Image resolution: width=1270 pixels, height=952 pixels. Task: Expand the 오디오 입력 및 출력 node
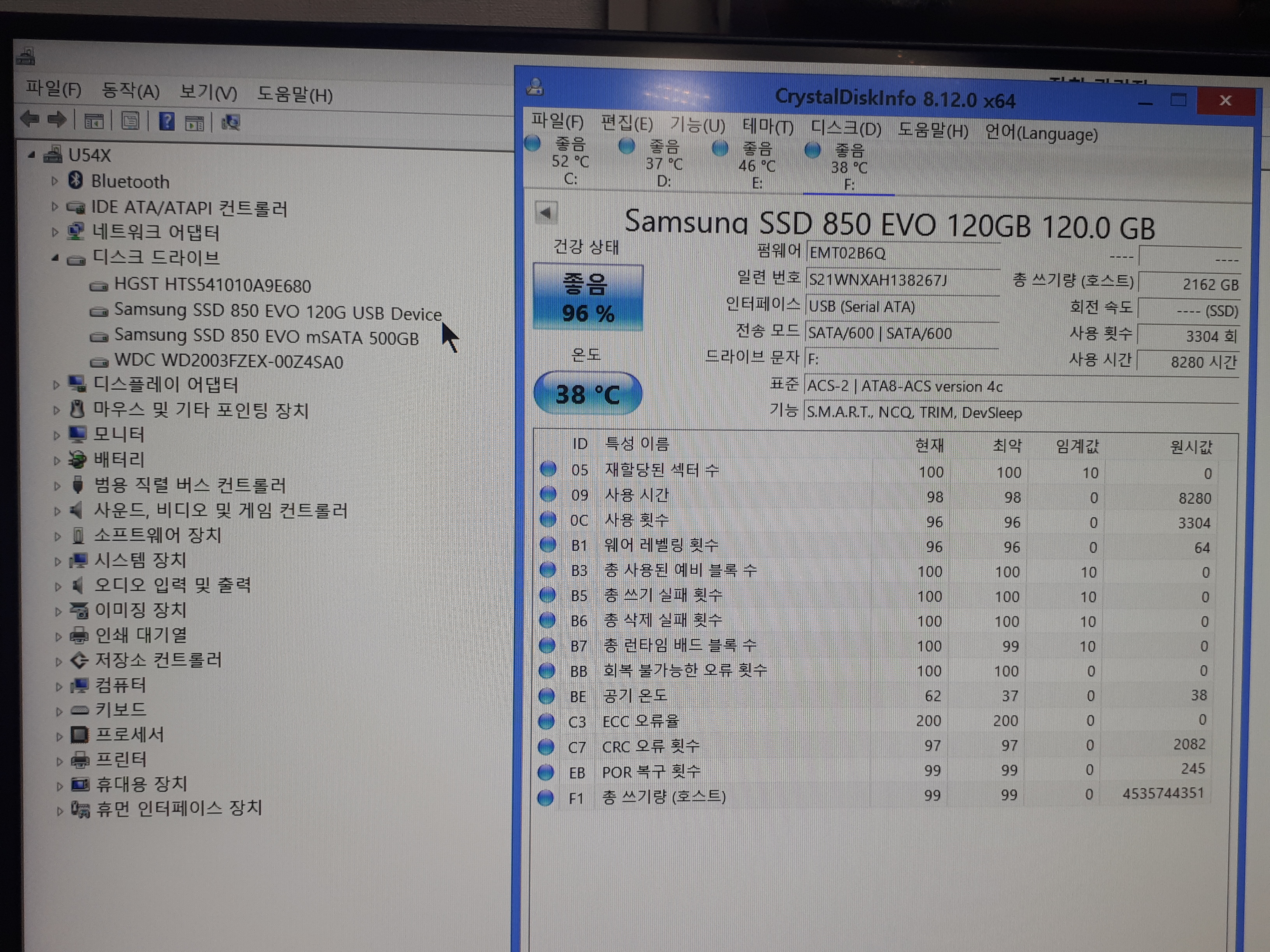tap(58, 586)
